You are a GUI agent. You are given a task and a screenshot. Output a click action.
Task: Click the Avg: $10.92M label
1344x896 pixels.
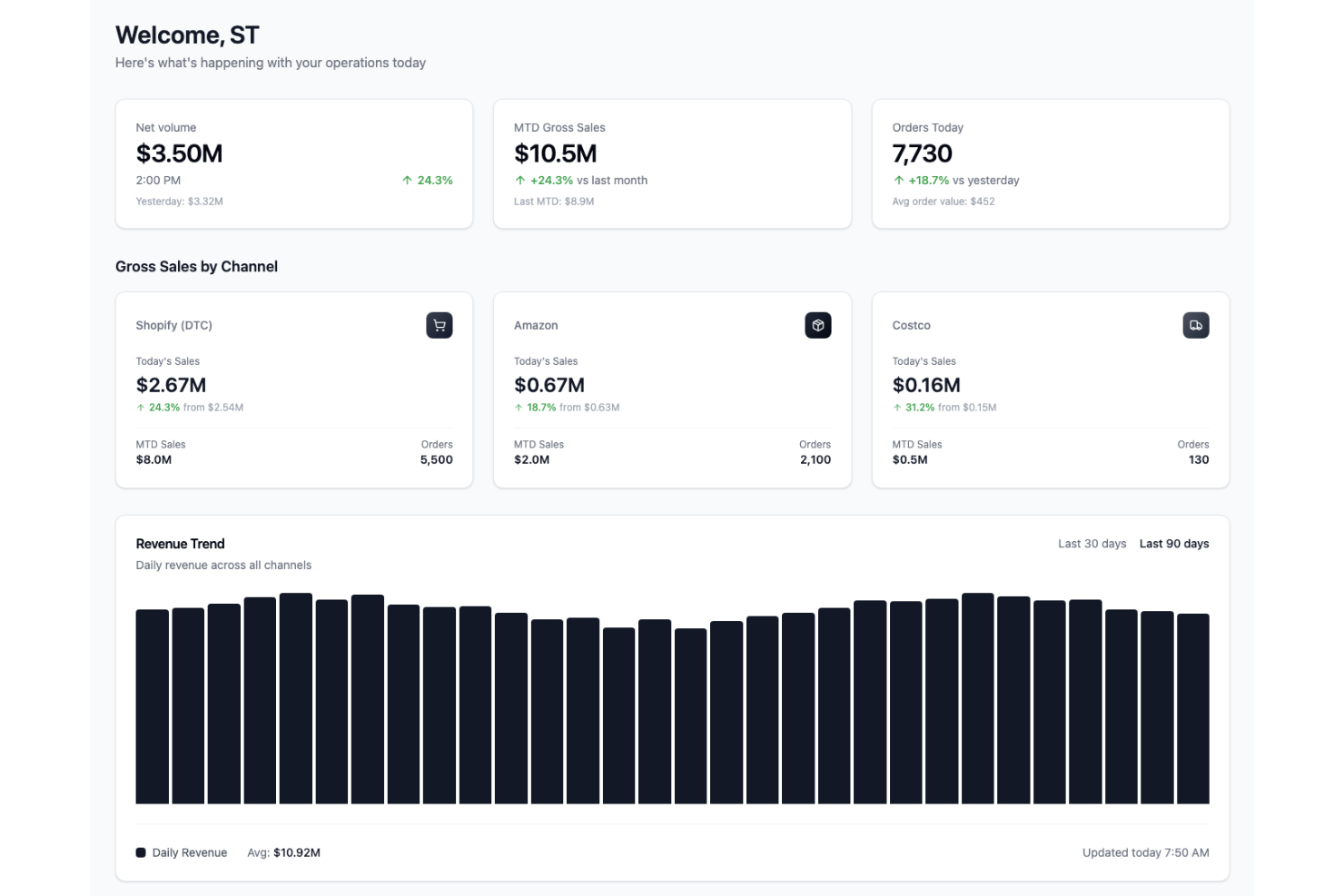pos(284,852)
